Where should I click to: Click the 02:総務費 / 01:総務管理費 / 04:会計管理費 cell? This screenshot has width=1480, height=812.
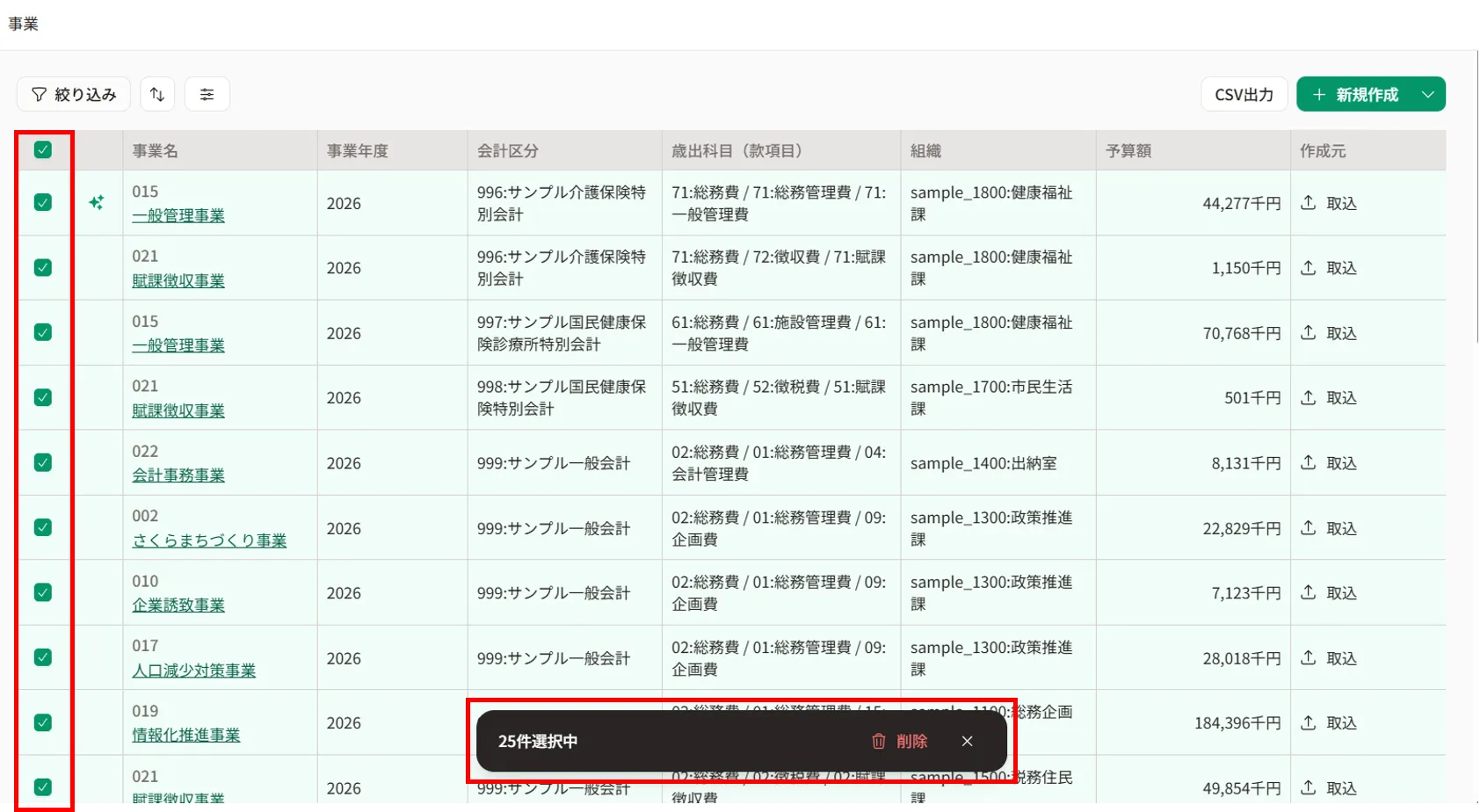click(x=781, y=463)
